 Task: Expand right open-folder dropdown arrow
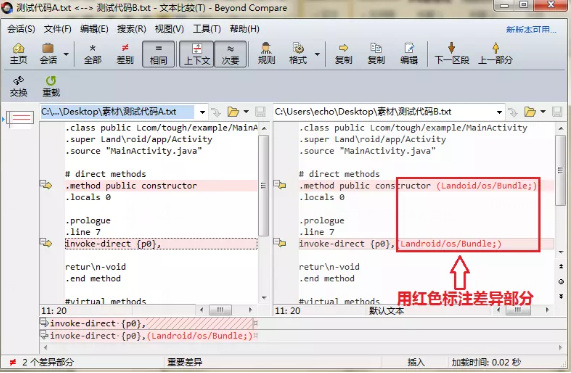pos(543,111)
